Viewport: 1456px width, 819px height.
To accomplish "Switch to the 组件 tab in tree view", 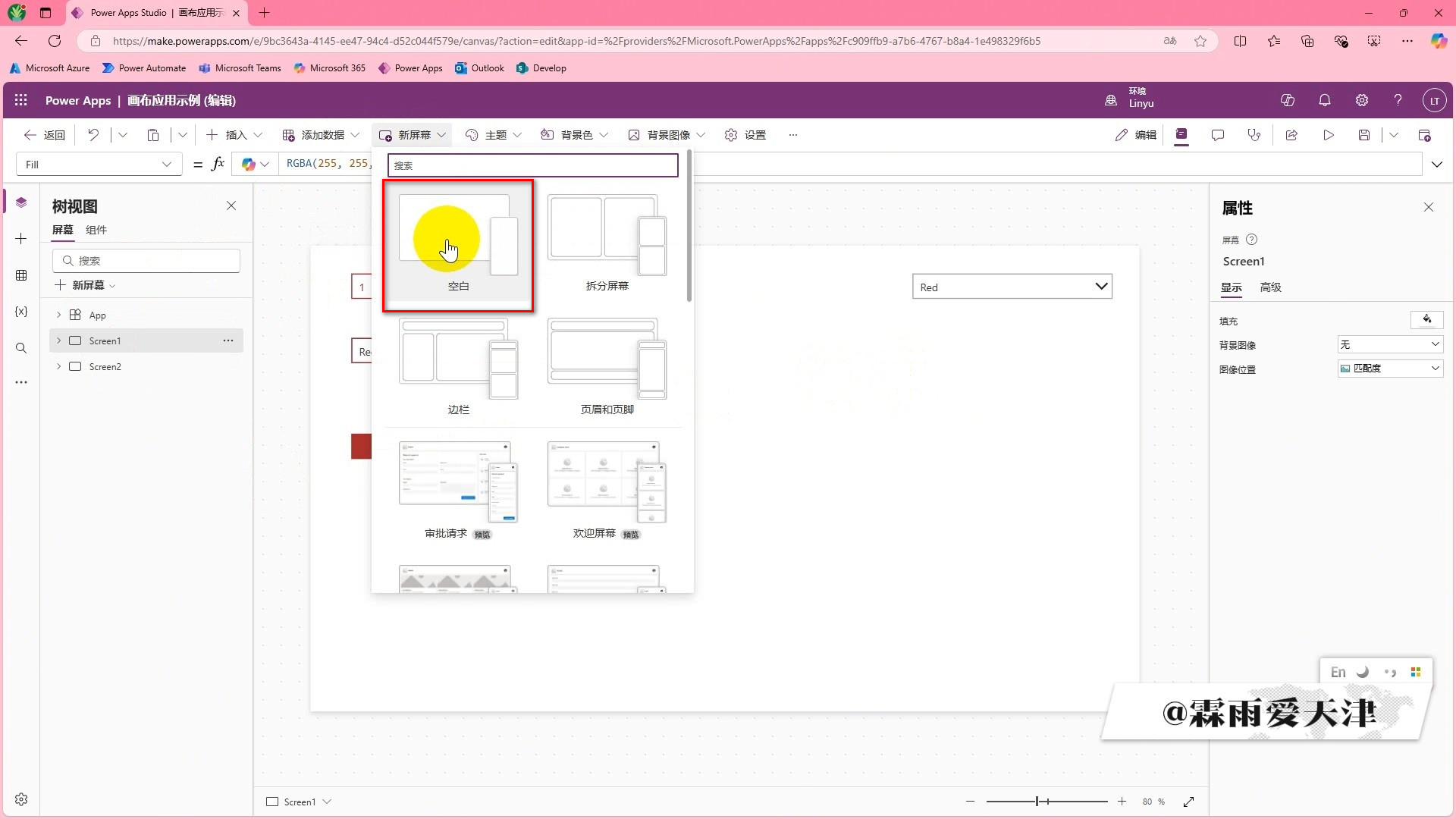I will (96, 230).
